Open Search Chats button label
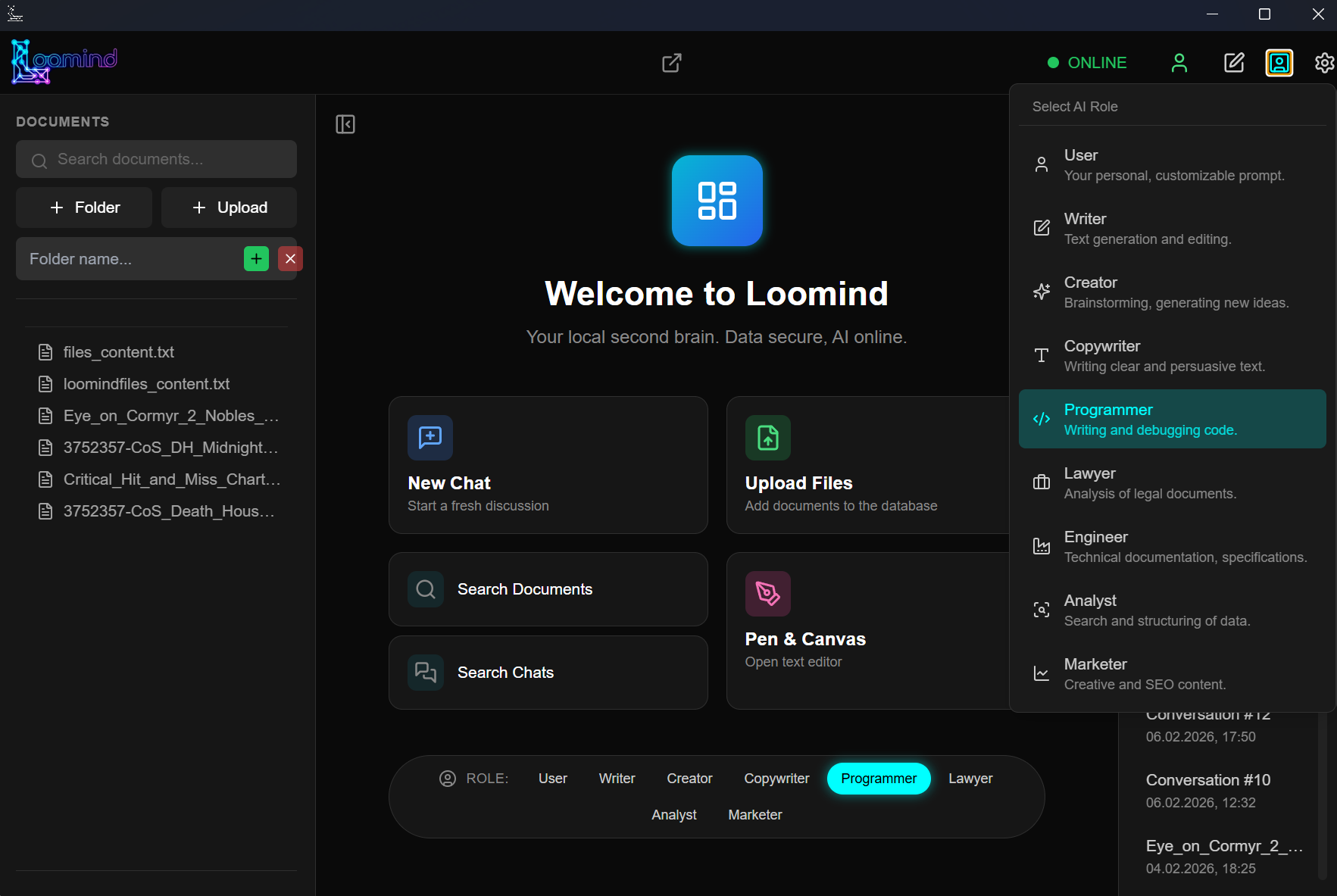Viewport: 1337px width, 896px height. click(x=505, y=673)
